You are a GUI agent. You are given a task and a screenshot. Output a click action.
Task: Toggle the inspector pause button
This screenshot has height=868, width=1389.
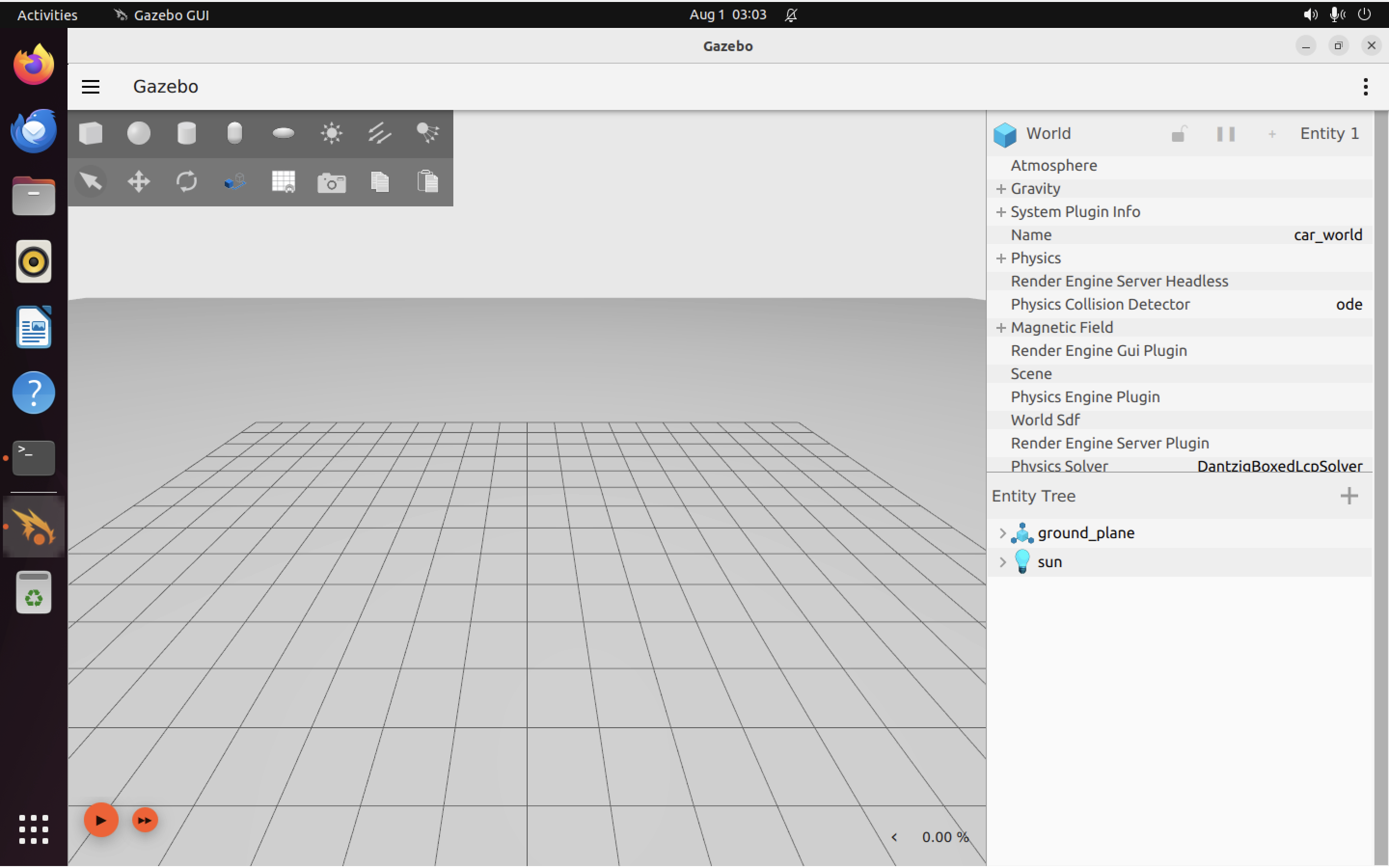(x=1226, y=134)
